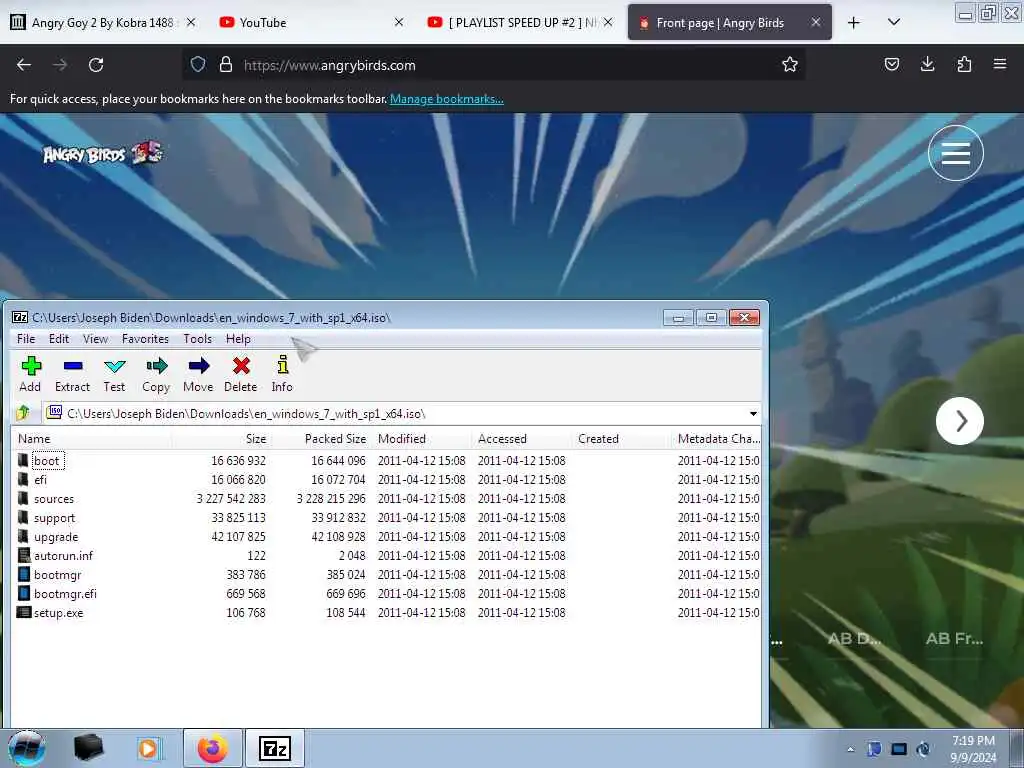Open Firefox from the taskbar
This screenshot has height=768, width=1024.
point(213,748)
